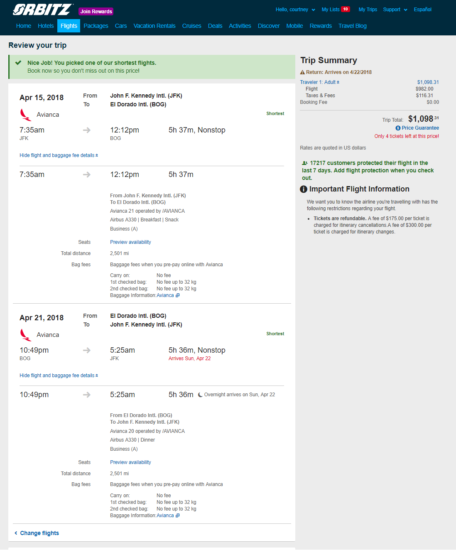This screenshot has width=456, height=550.
Task: Go to Vacation Rentals section
Action: coord(154,26)
